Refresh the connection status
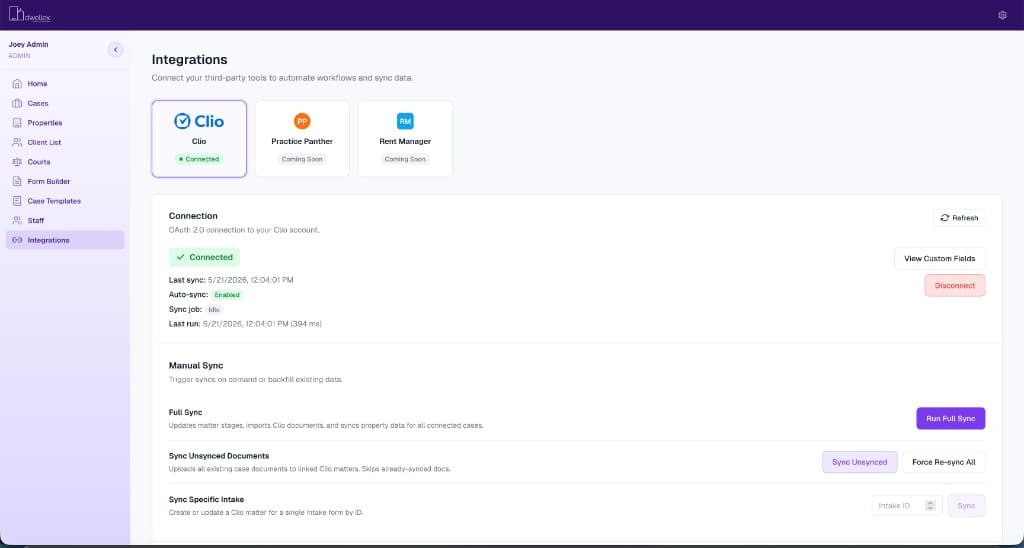 coord(959,218)
